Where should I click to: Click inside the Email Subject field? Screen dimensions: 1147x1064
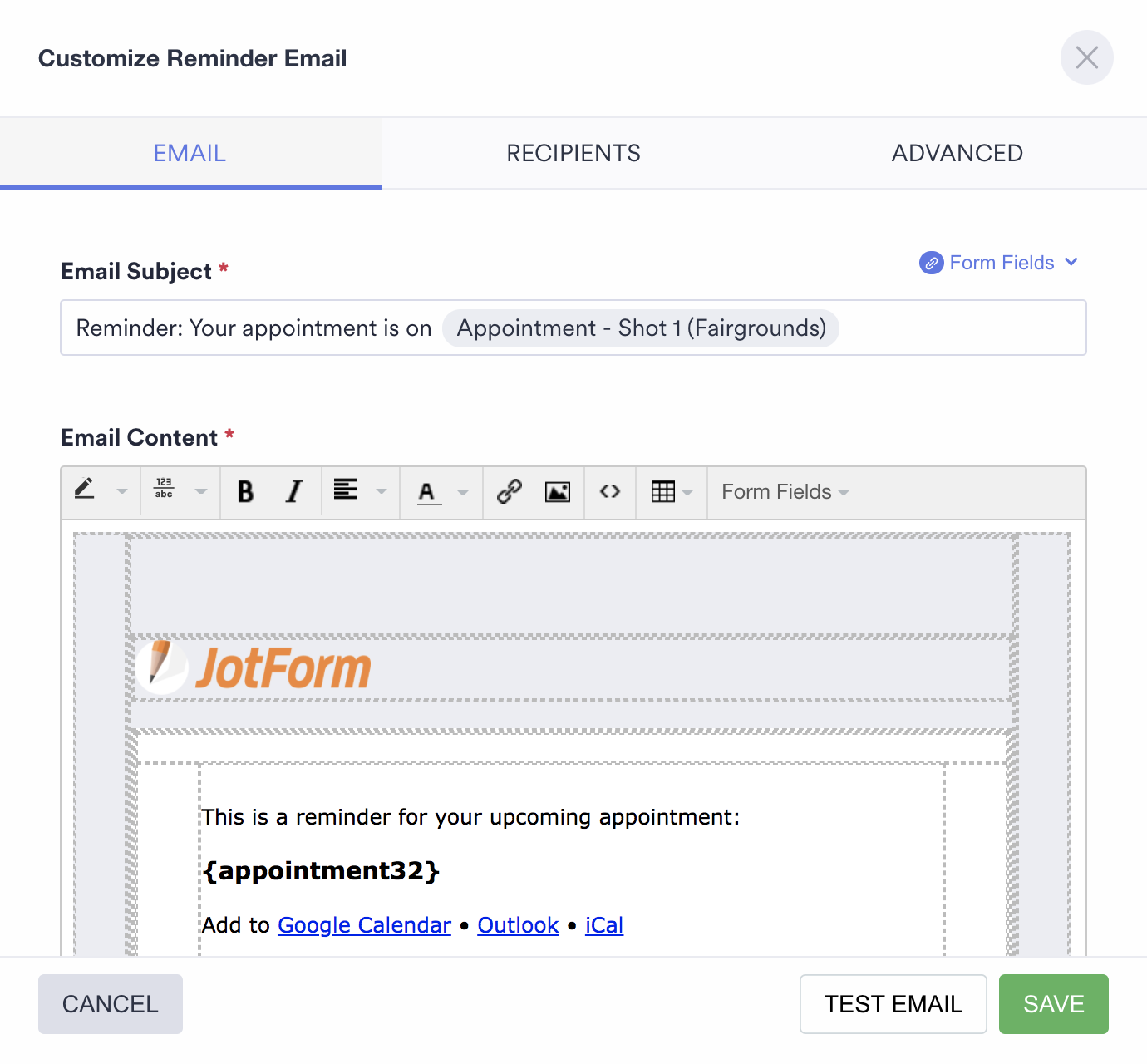coord(956,328)
